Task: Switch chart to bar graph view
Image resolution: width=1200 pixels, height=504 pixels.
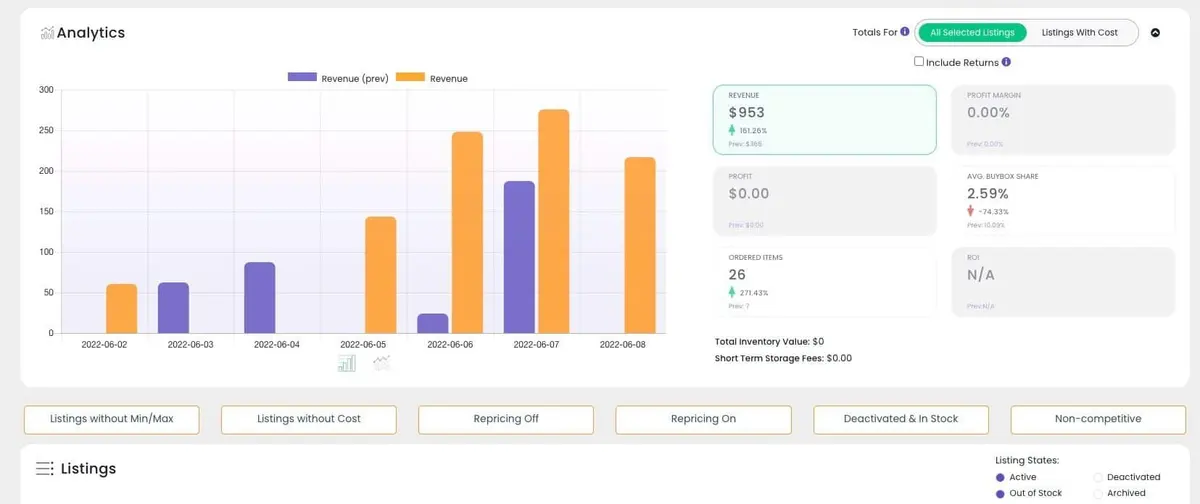Action: [347, 363]
